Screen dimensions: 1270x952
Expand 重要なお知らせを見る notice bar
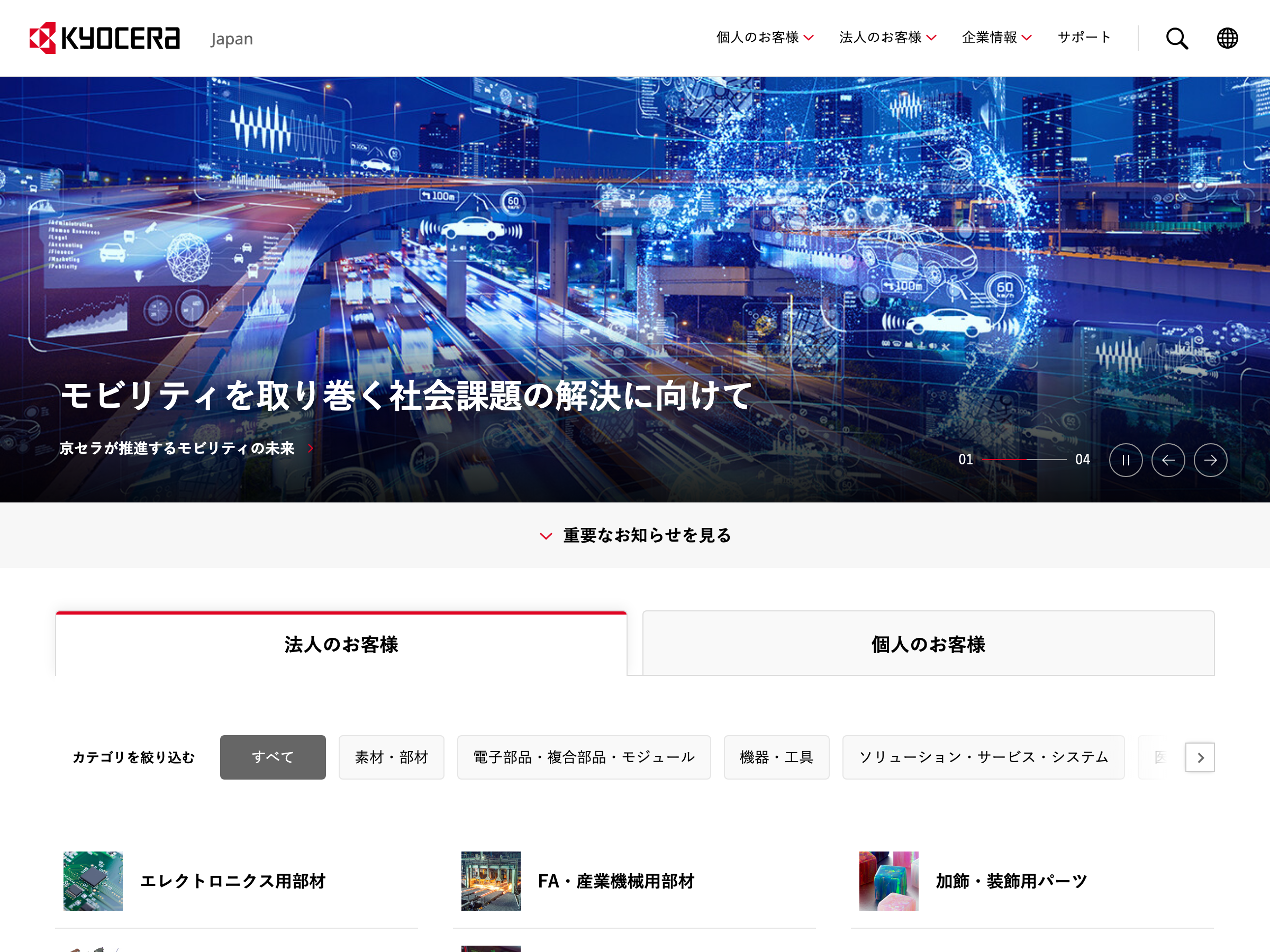pyautogui.click(x=635, y=535)
